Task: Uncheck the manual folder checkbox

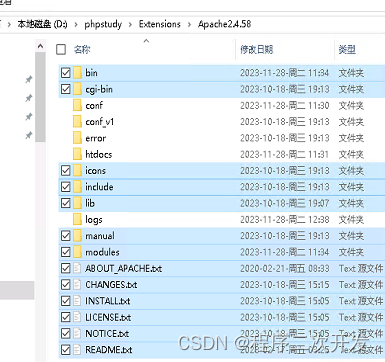Action: (66, 236)
